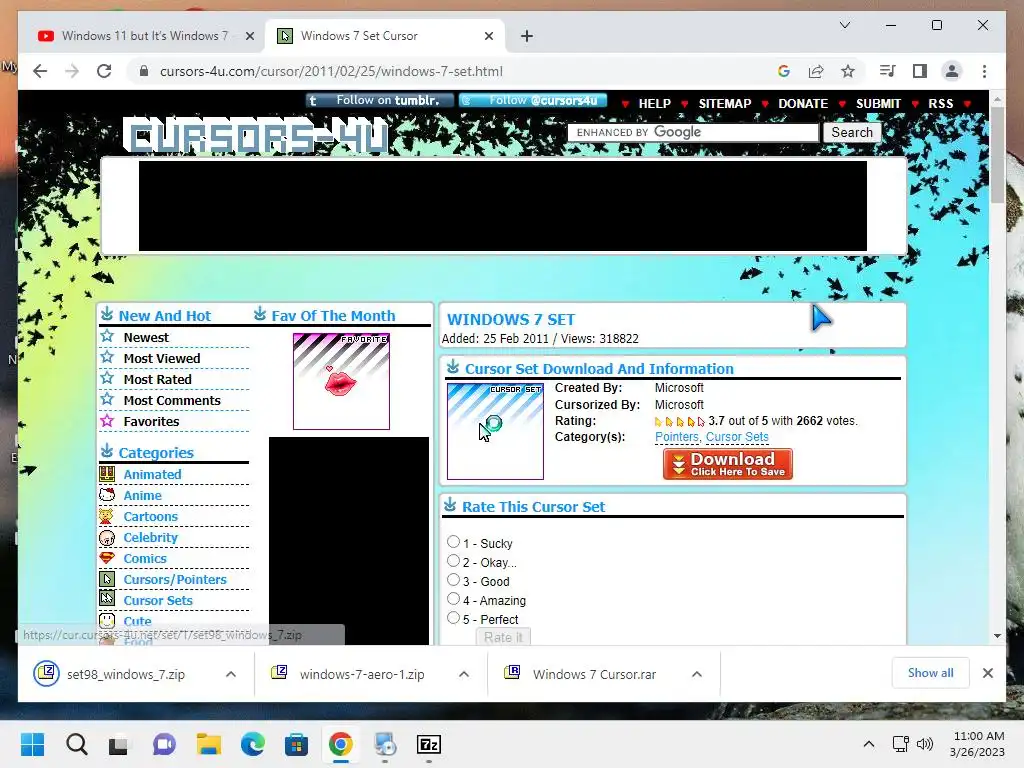Expand options for set98_windows_7.zip download
Image resolution: width=1024 pixels, height=768 pixels.
click(x=231, y=674)
